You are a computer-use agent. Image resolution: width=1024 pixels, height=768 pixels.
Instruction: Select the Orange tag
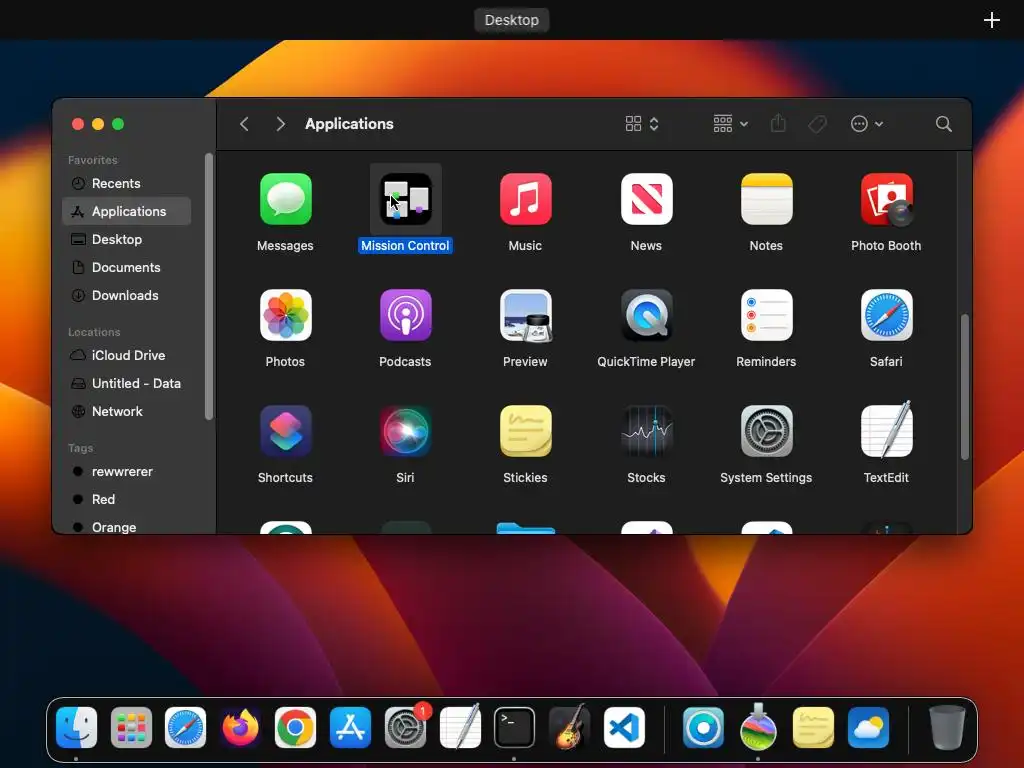pyautogui.click(x=127, y=527)
